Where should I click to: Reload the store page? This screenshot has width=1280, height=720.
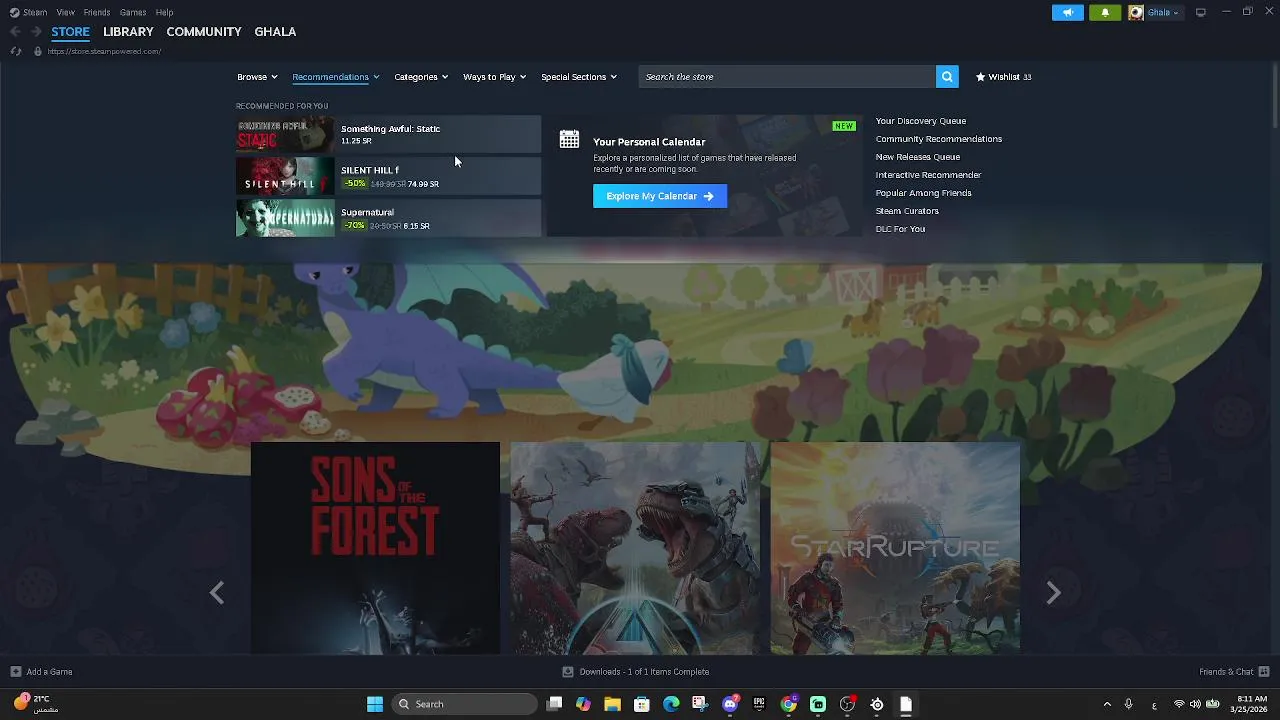16,51
